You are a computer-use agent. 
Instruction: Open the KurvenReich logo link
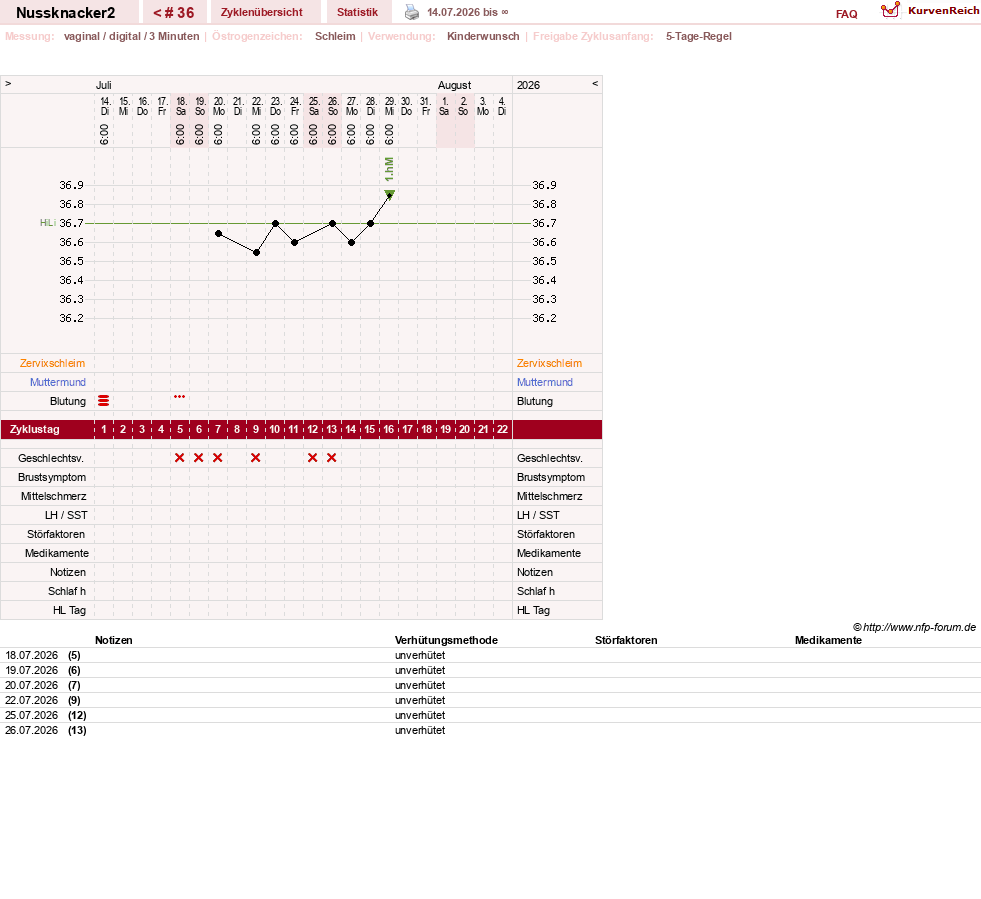pyautogui.click(x=930, y=11)
